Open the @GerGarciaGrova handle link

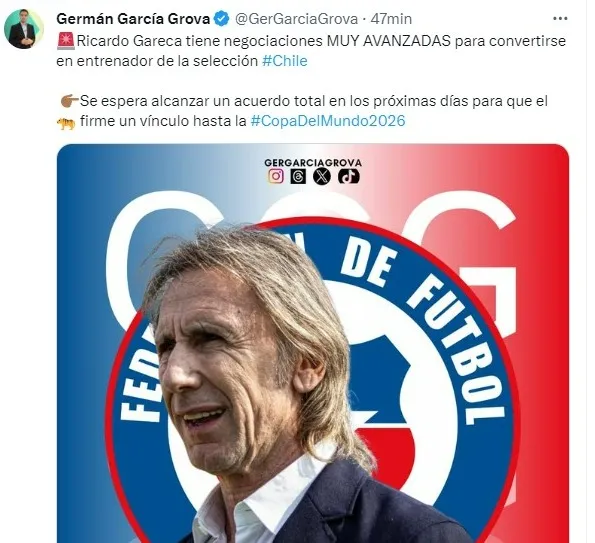click(x=296, y=19)
